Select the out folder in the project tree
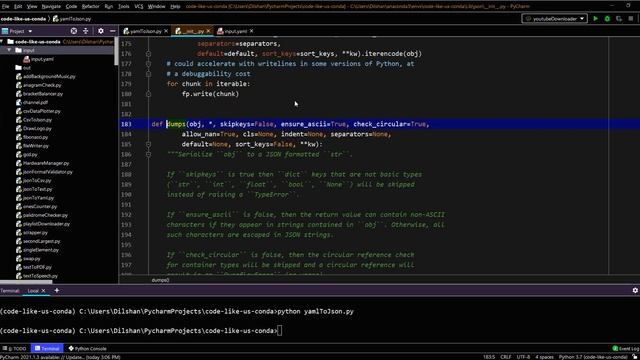This screenshot has height=360, width=640. click(x=27, y=68)
